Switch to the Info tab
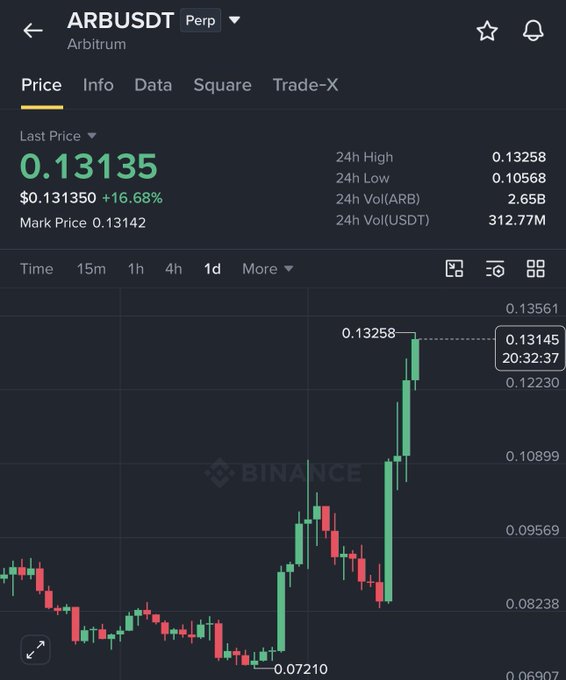 [98, 85]
